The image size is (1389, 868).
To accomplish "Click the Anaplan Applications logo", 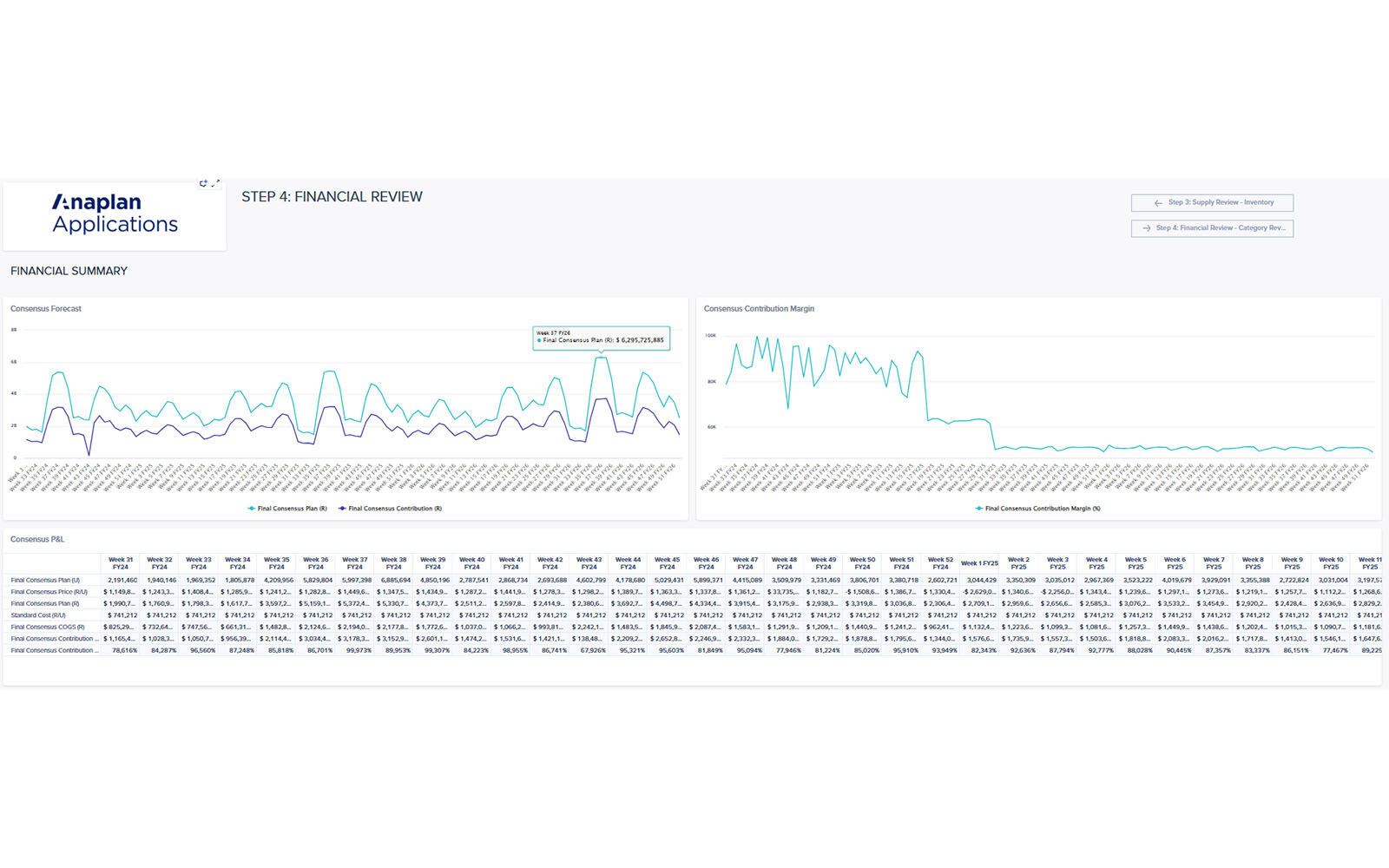I will click(x=115, y=214).
